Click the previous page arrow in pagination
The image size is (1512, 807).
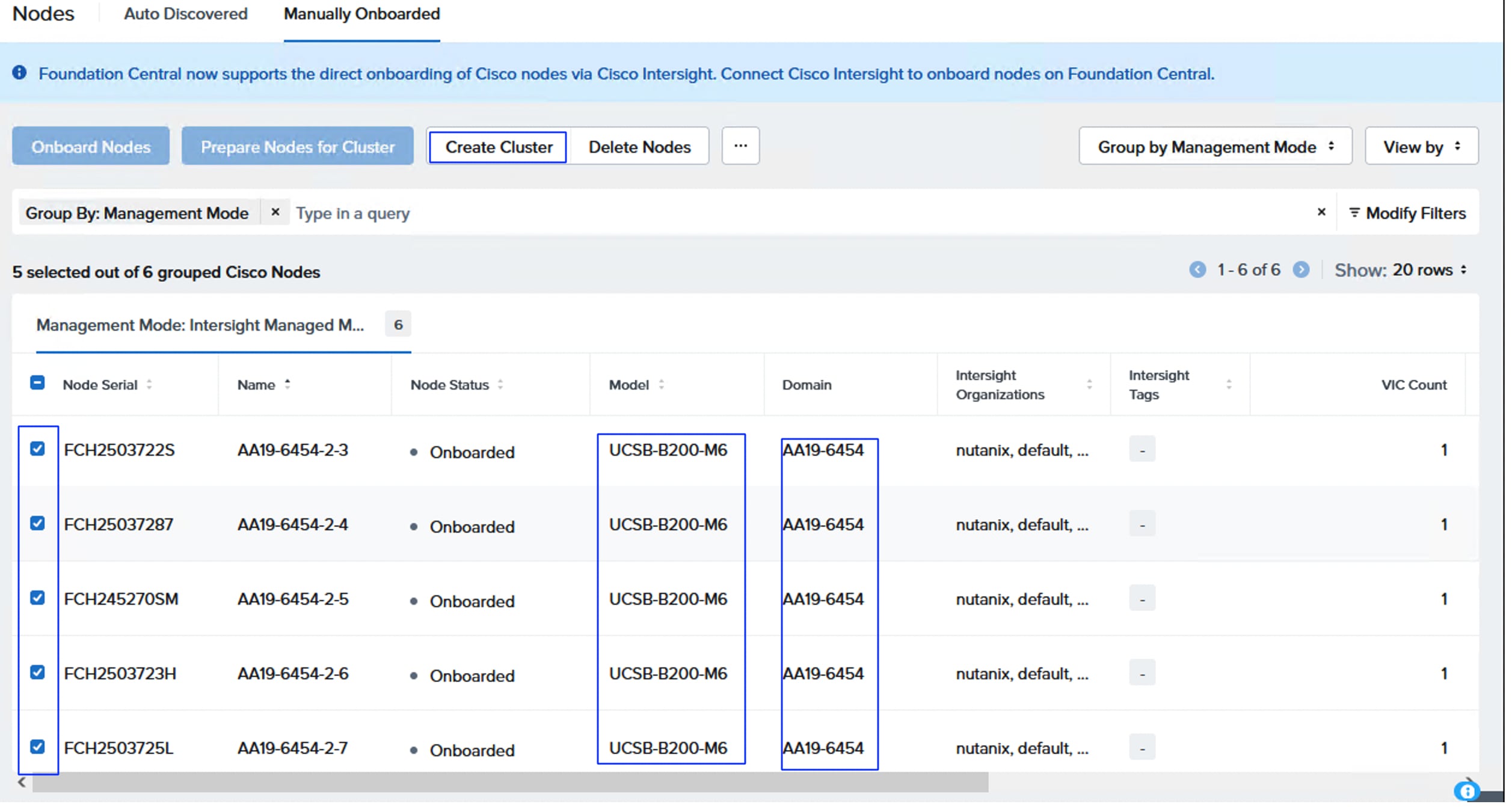click(1199, 270)
